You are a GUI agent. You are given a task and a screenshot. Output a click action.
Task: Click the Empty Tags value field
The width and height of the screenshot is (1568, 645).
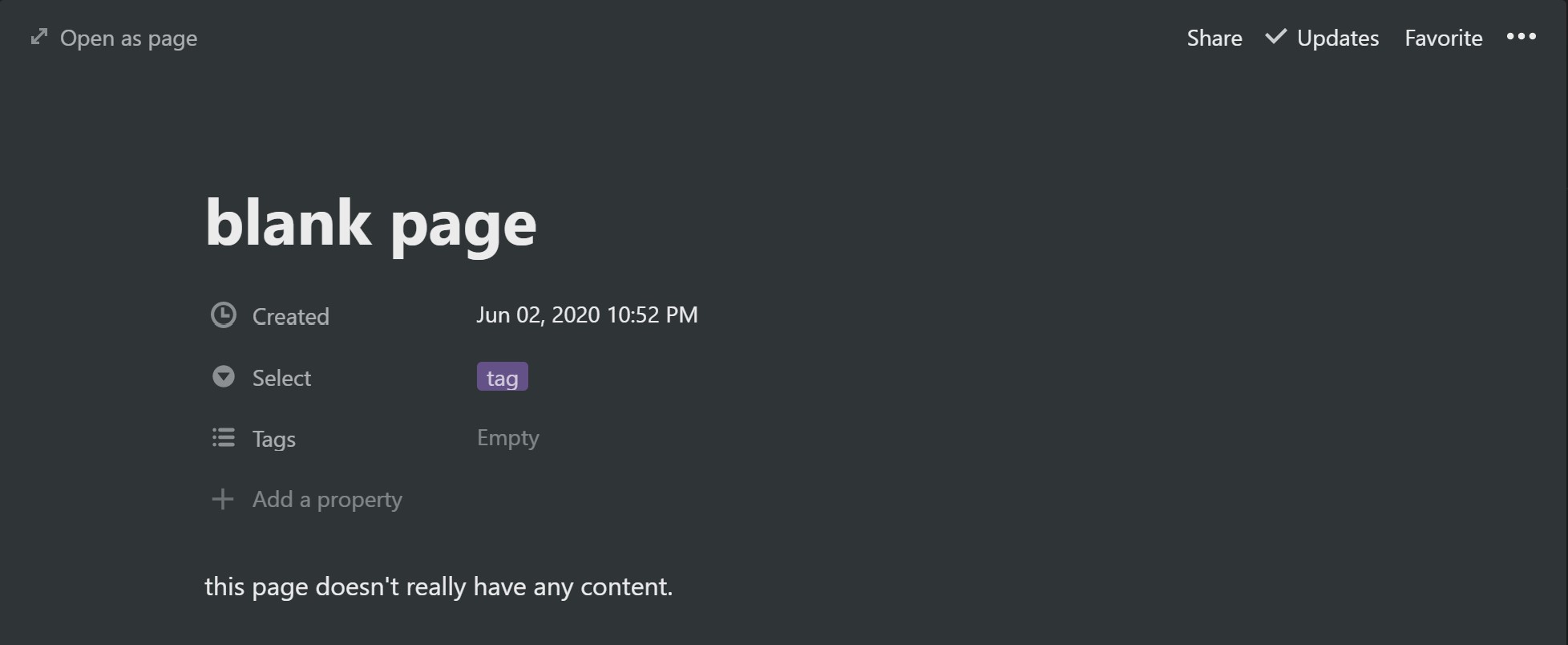pyautogui.click(x=508, y=438)
